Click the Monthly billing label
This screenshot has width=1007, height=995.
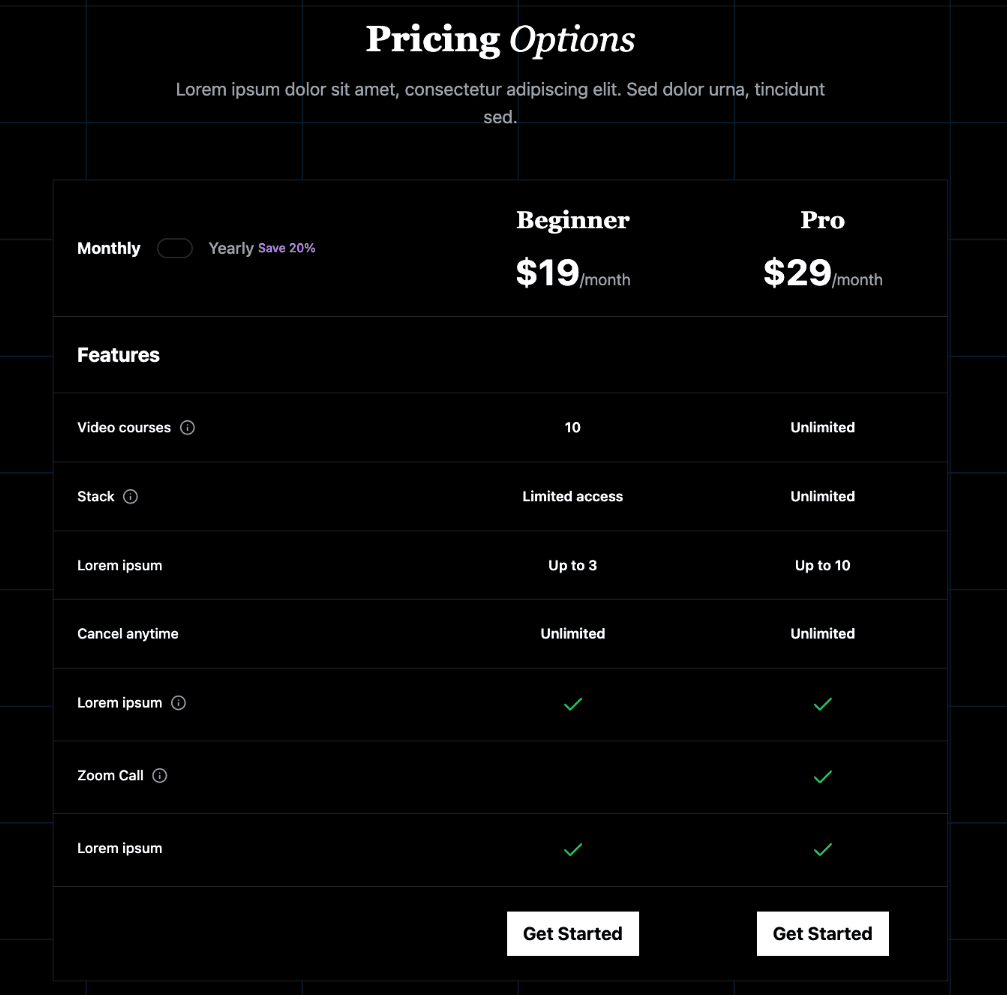pyautogui.click(x=108, y=248)
